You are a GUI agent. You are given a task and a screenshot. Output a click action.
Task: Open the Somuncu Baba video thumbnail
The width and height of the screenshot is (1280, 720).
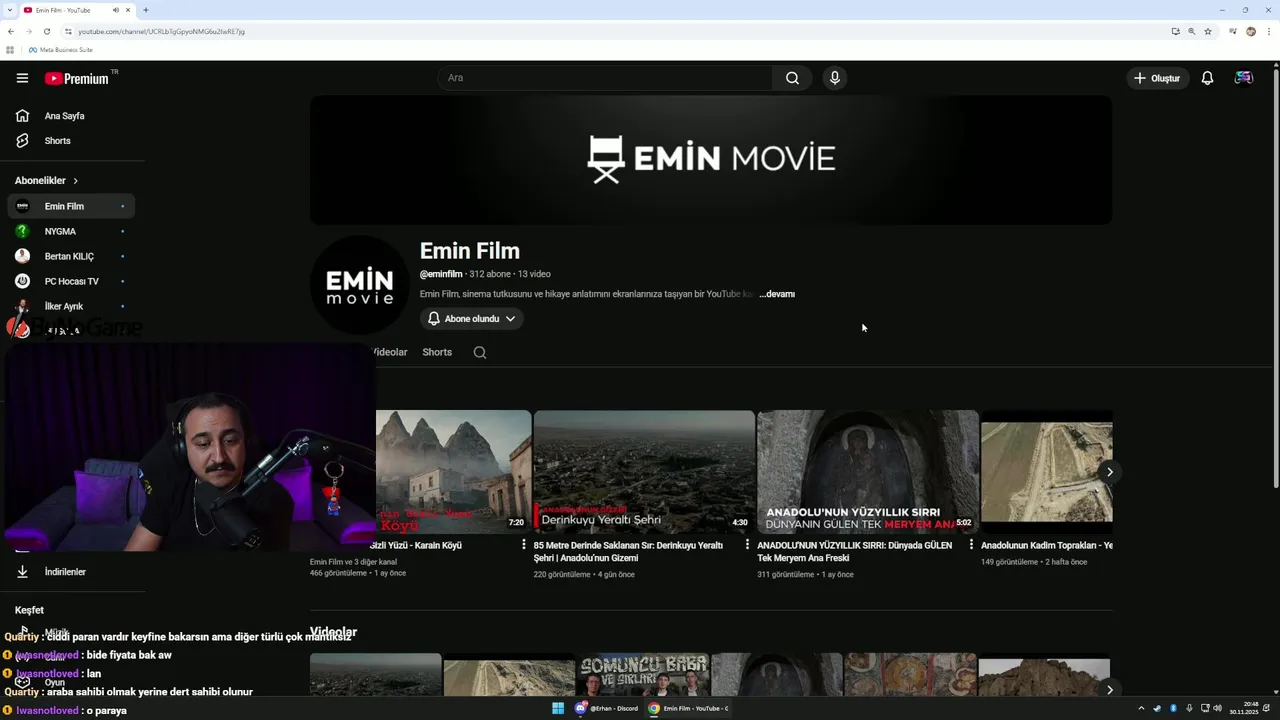click(644, 676)
